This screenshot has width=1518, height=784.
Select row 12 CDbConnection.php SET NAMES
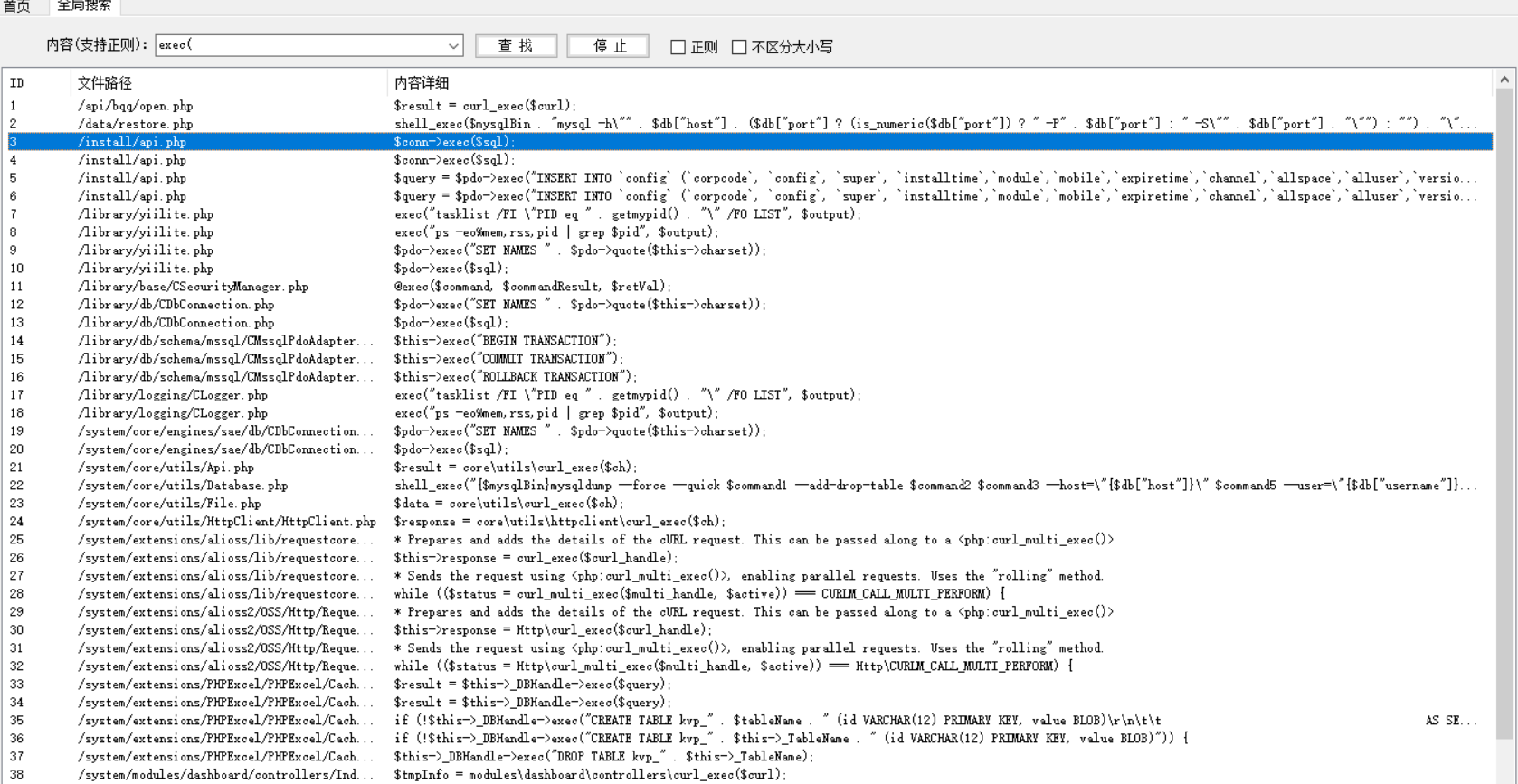(750, 305)
